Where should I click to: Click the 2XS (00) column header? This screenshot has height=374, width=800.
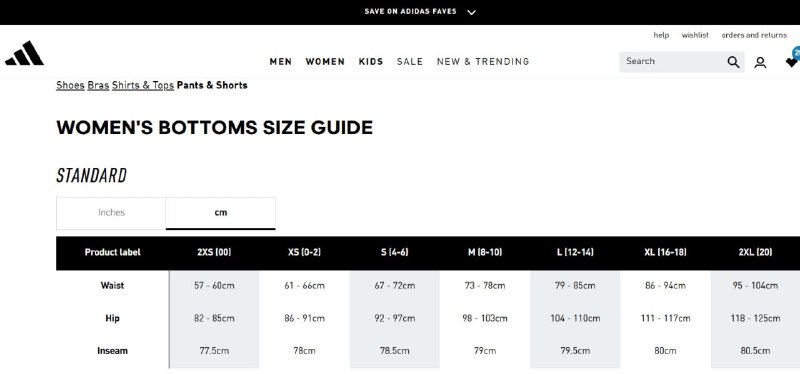click(214, 253)
